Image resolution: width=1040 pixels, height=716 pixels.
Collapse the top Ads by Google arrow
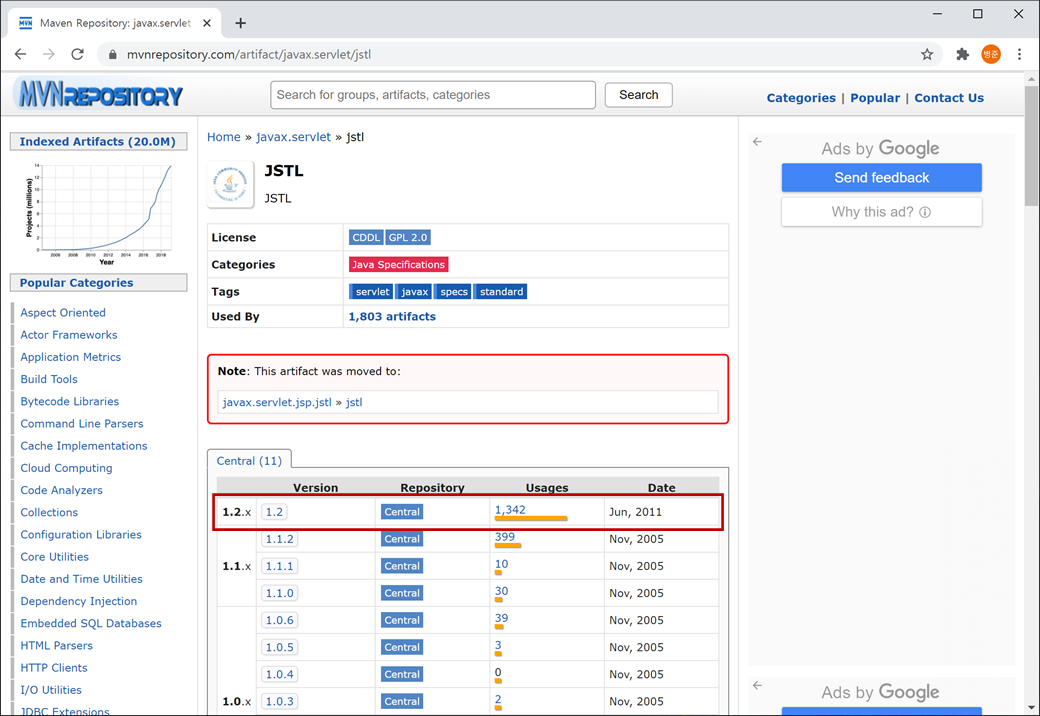pyautogui.click(x=757, y=142)
